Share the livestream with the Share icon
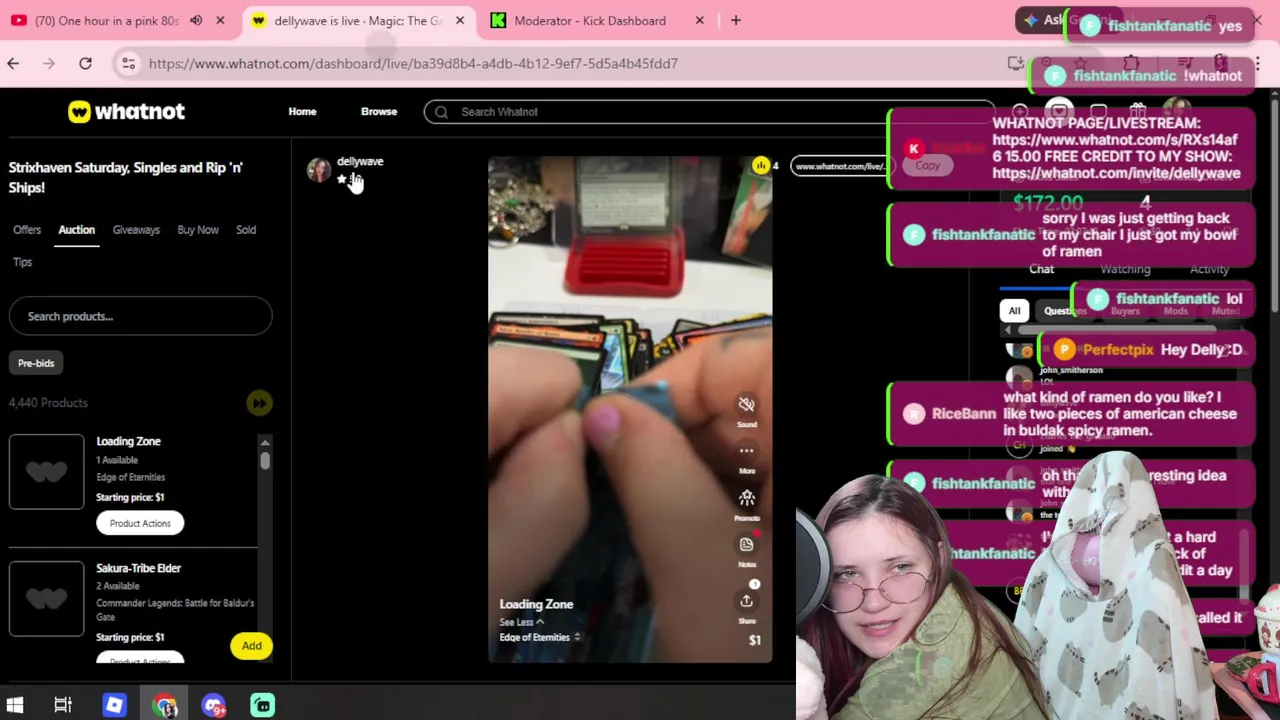Image resolution: width=1280 pixels, height=720 pixels. coord(746,601)
